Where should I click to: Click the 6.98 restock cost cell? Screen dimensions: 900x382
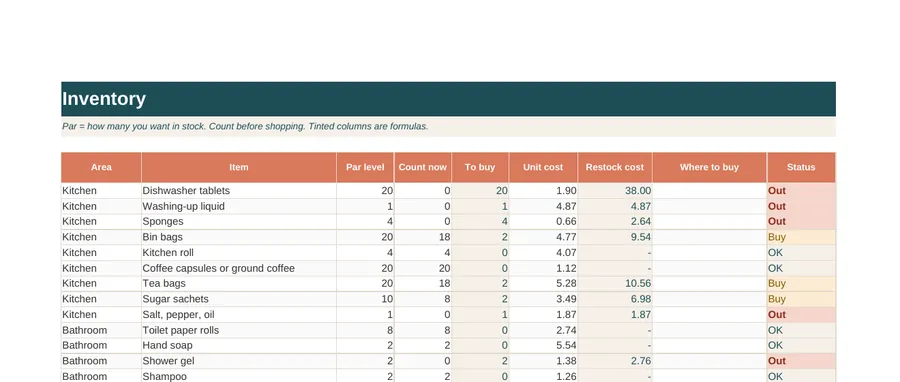(615, 299)
